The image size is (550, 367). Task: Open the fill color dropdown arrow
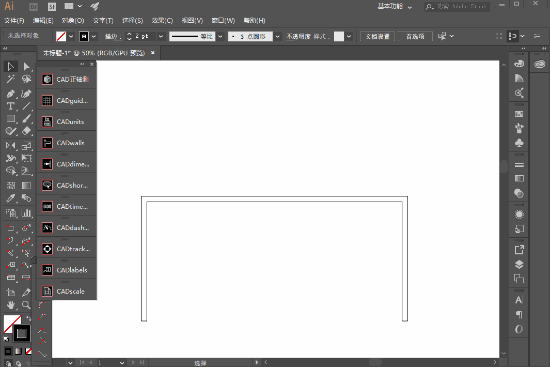coord(71,36)
